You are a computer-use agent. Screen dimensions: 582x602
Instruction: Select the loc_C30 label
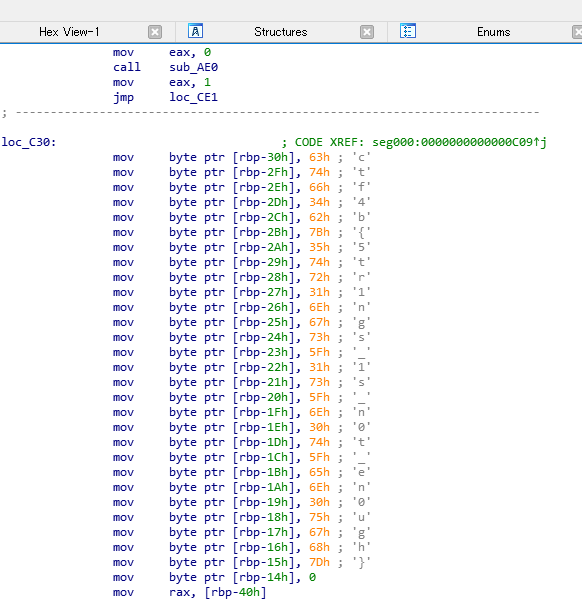(x=29, y=142)
